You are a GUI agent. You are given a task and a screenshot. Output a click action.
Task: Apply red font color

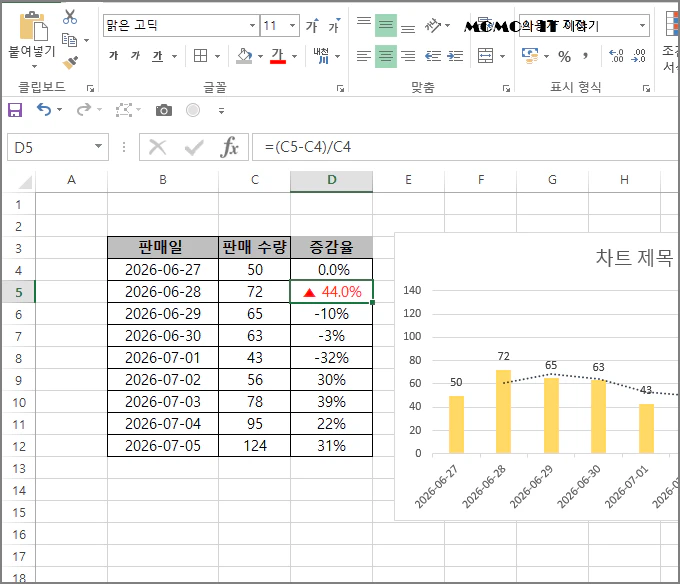(x=278, y=56)
